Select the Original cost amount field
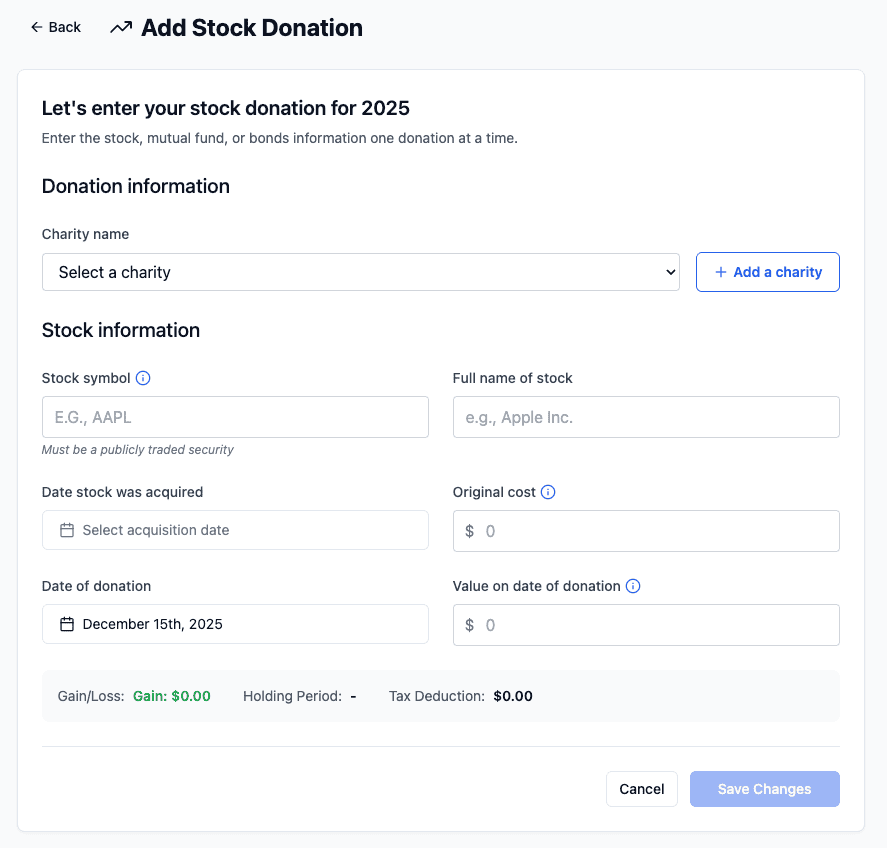Image resolution: width=887 pixels, height=848 pixels. (x=656, y=531)
